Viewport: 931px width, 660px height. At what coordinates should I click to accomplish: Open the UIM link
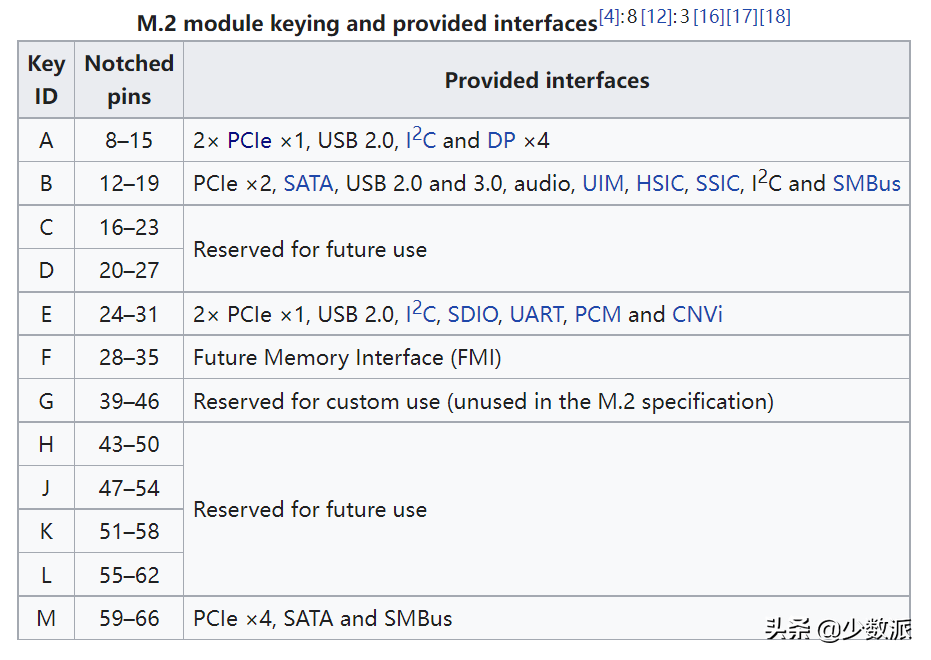(x=603, y=184)
